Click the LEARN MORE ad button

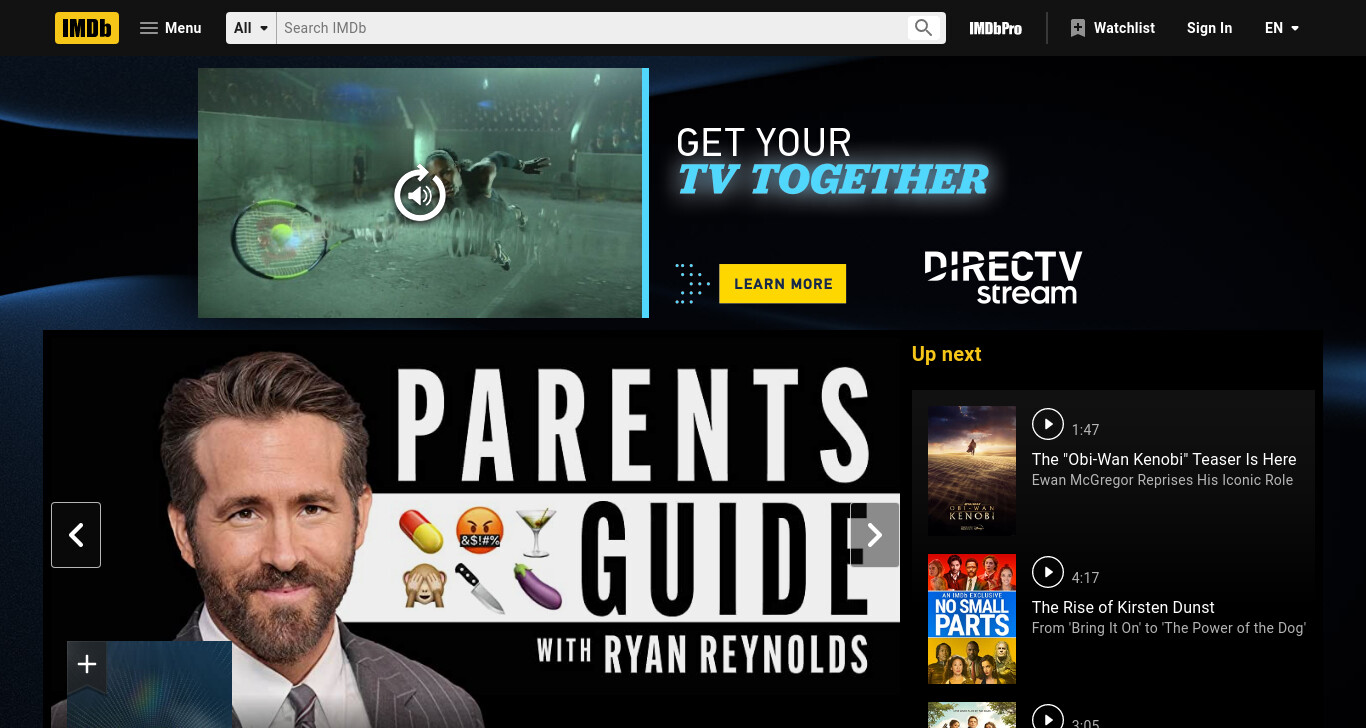click(x=783, y=284)
